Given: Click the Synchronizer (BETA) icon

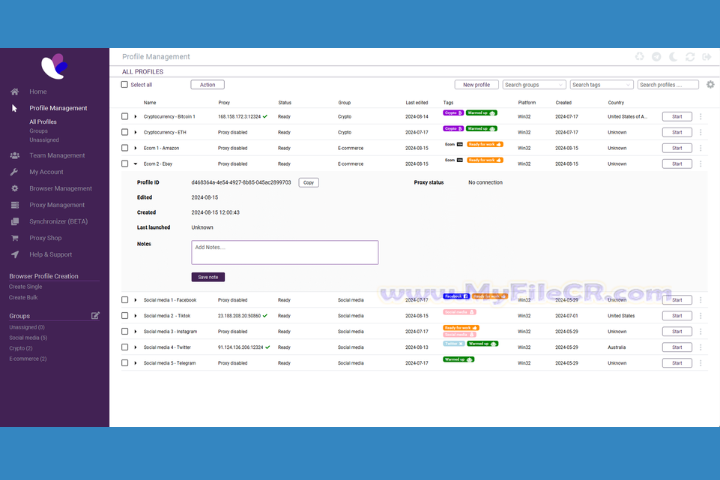Looking at the screenshot, I should [15, 221].
